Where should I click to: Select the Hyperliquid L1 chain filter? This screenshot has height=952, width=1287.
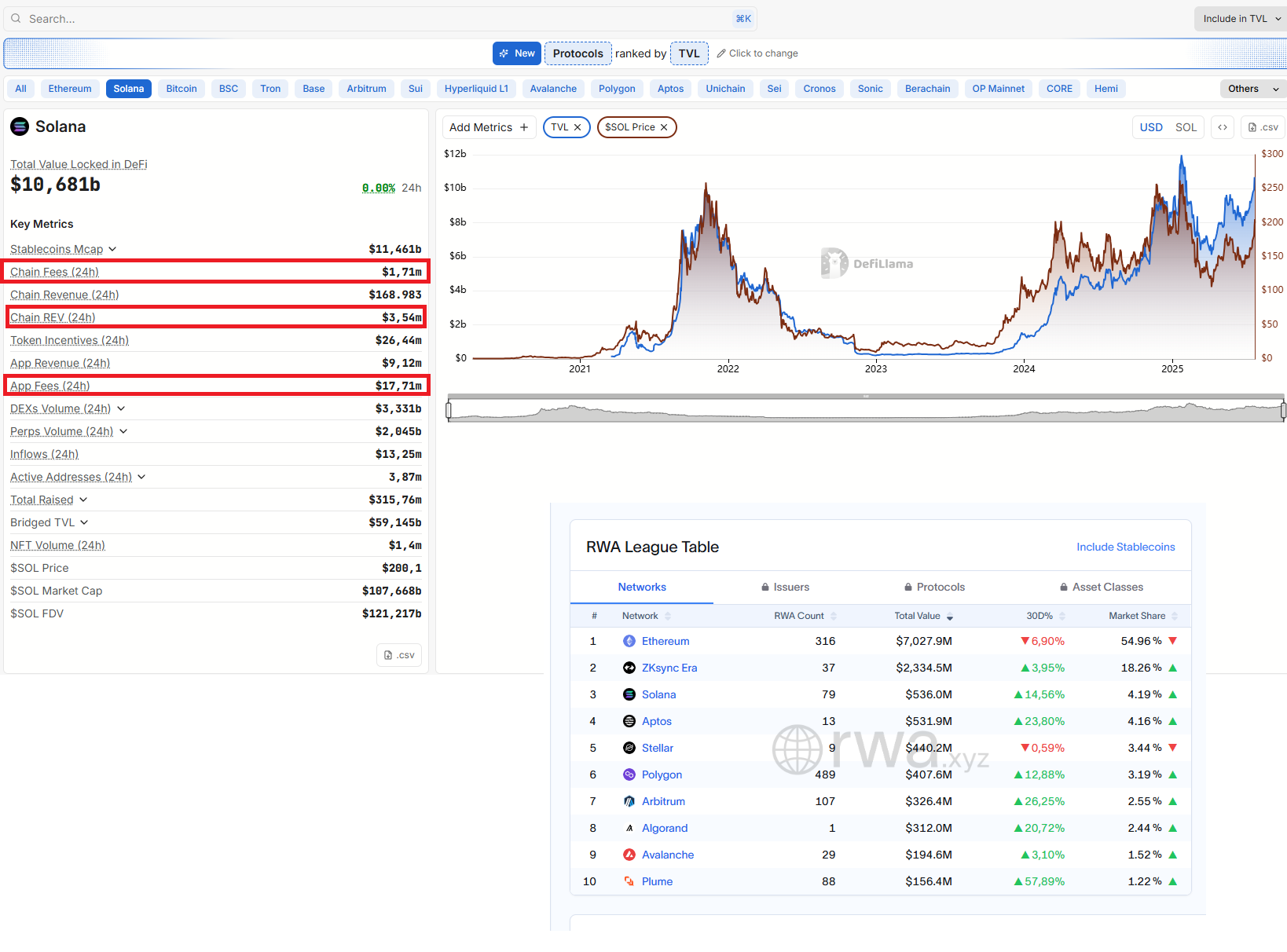pyautogui.click(x=476, y=89)
